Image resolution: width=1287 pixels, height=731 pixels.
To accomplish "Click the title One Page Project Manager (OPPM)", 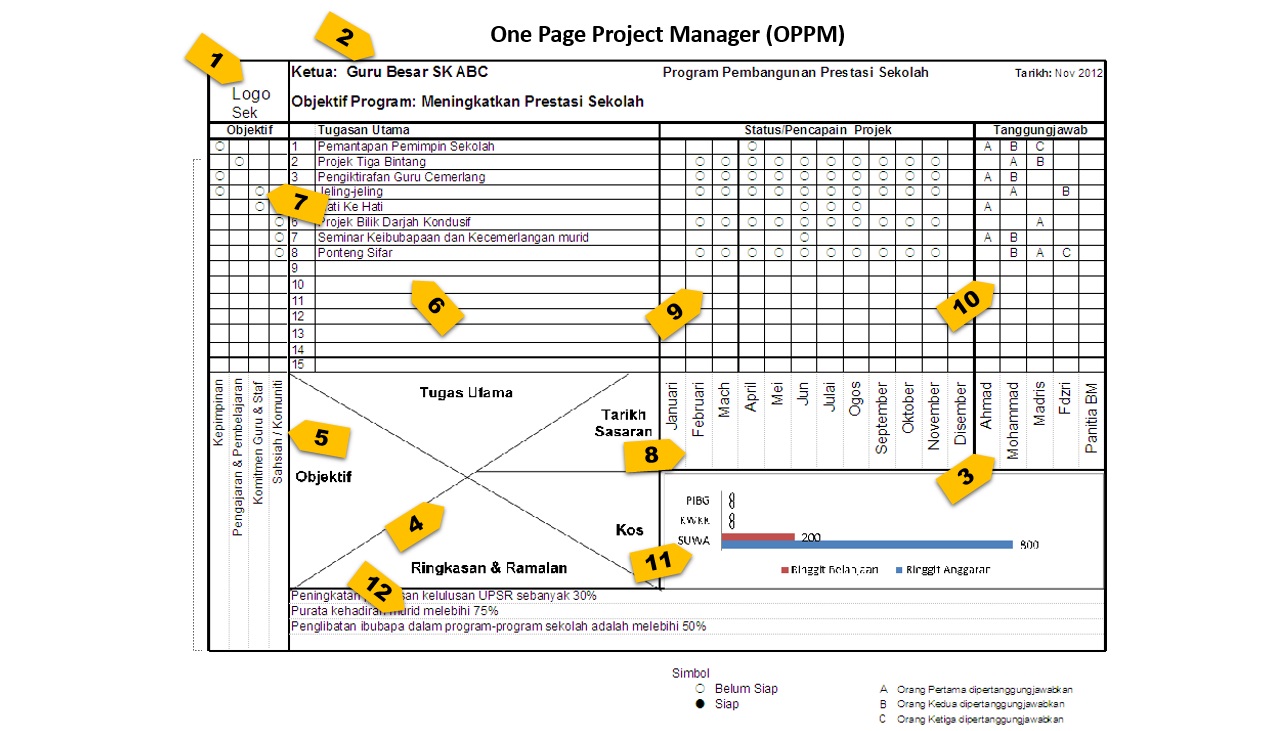I will pos(667,35).
